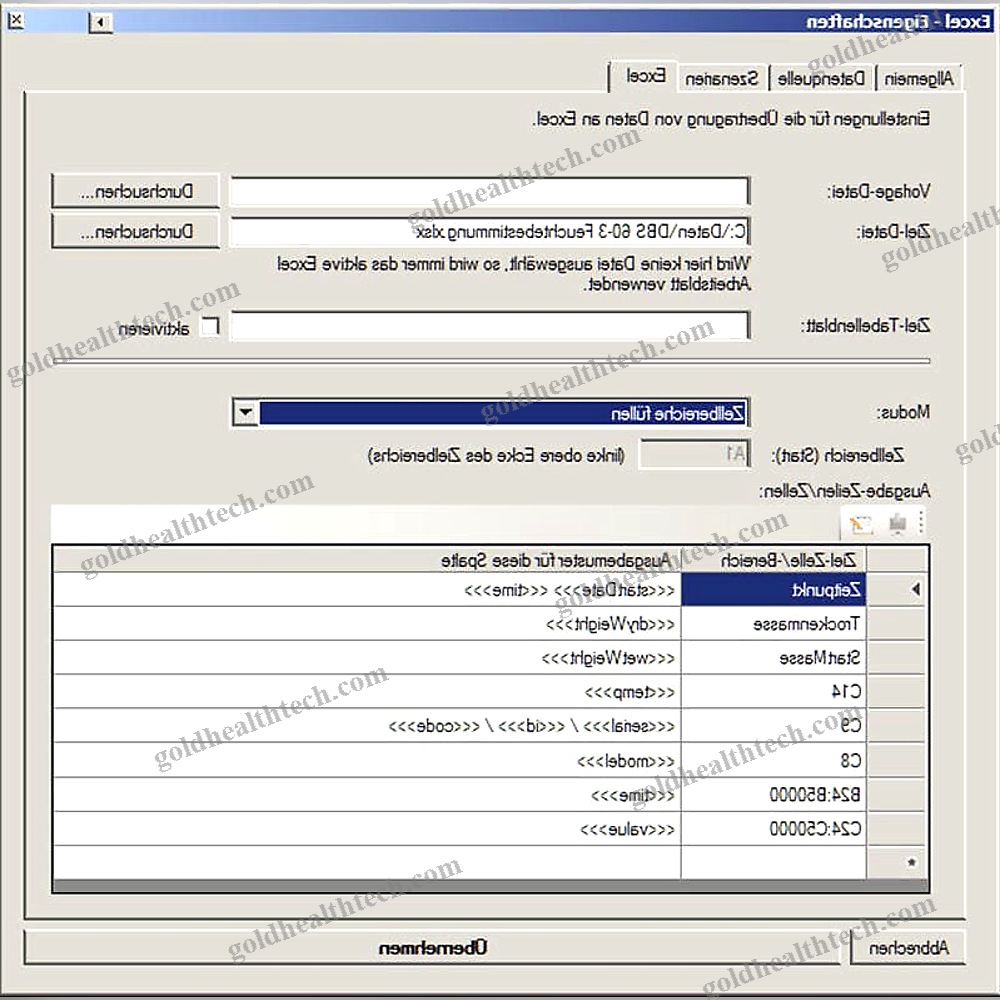Focus the Vorlage-Datei input field
The height and width of the screenshot is (1000, 1000).
point(490,191)
